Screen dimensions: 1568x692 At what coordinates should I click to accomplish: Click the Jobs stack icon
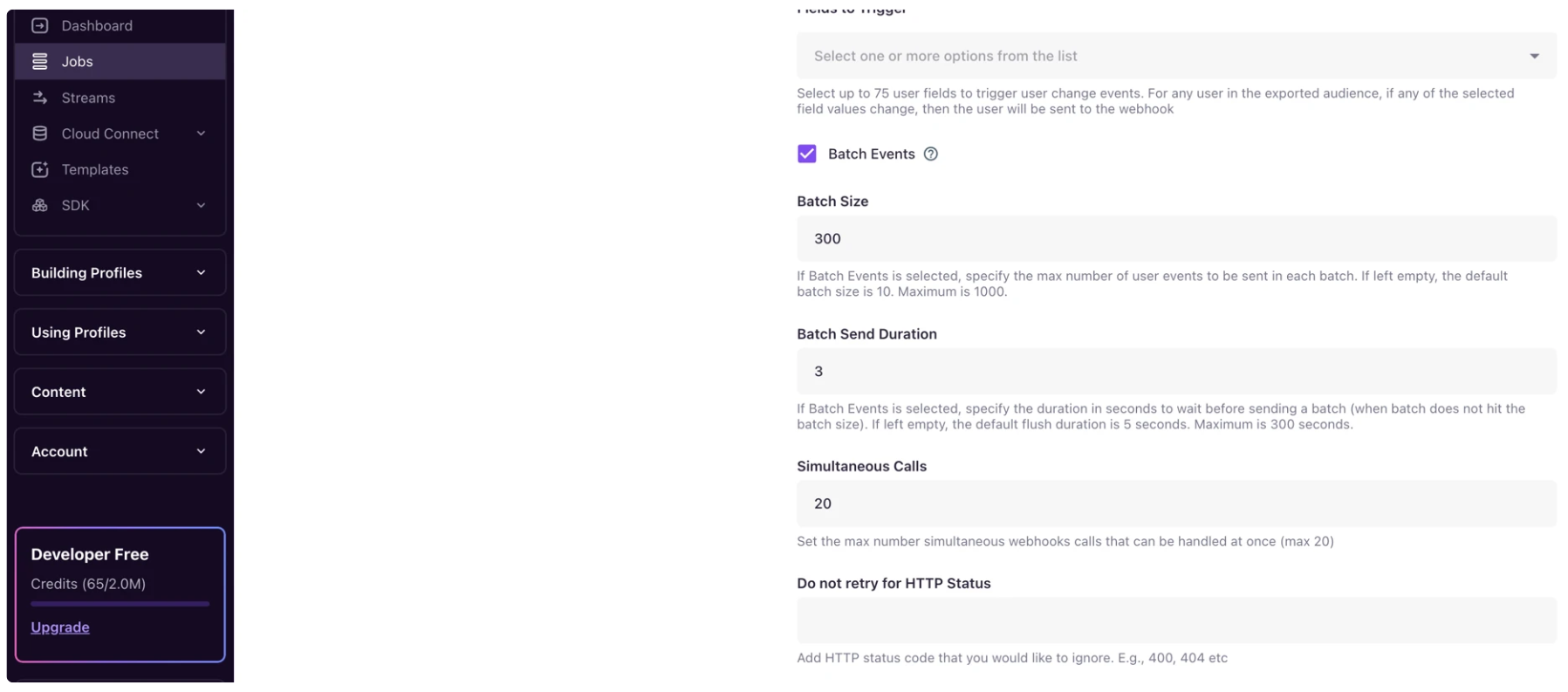(40, 61)
